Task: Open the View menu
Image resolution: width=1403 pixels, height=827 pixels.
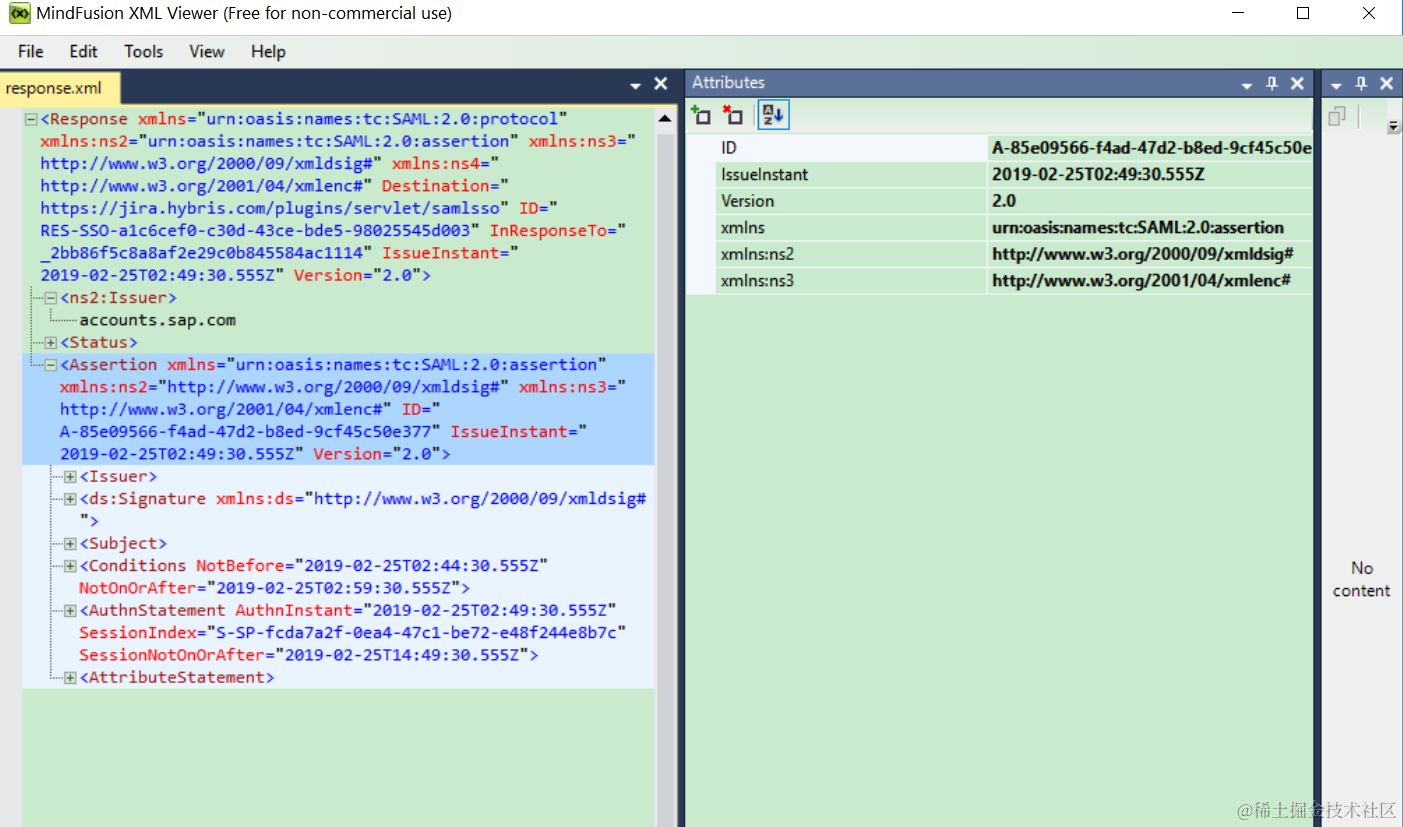Action: pyautogui.click(x=207, y=51)
